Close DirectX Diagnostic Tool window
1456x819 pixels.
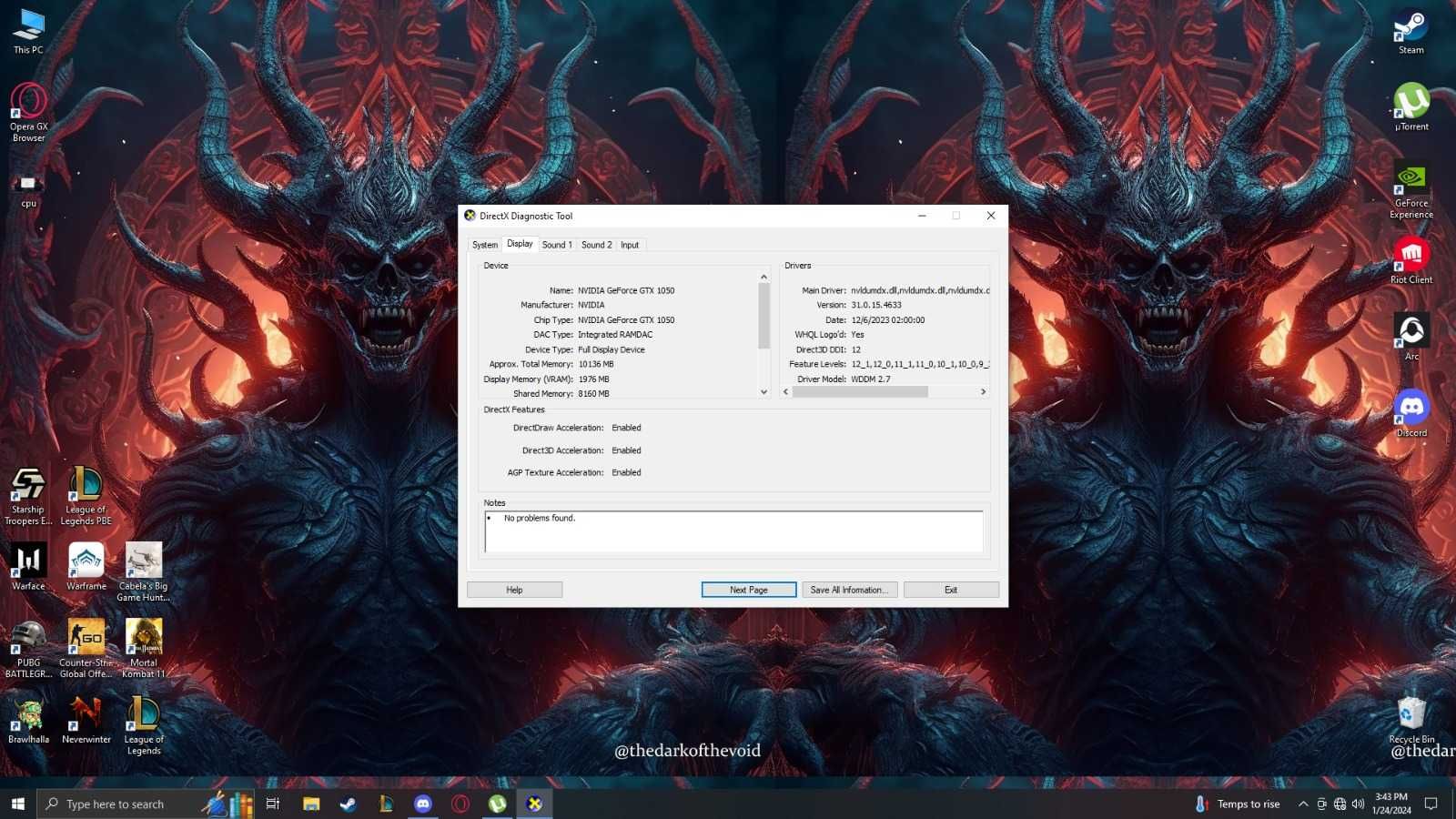pyautogui.click(x=991, y=216)
